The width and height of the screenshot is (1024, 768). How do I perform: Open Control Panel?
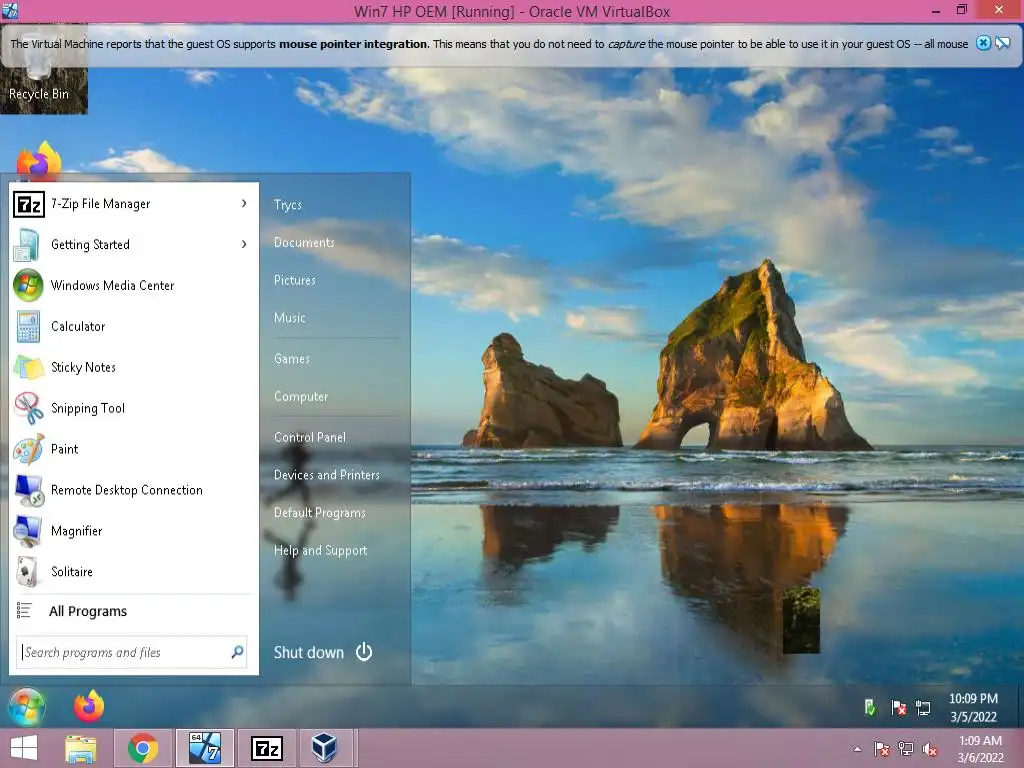point(310,438)
